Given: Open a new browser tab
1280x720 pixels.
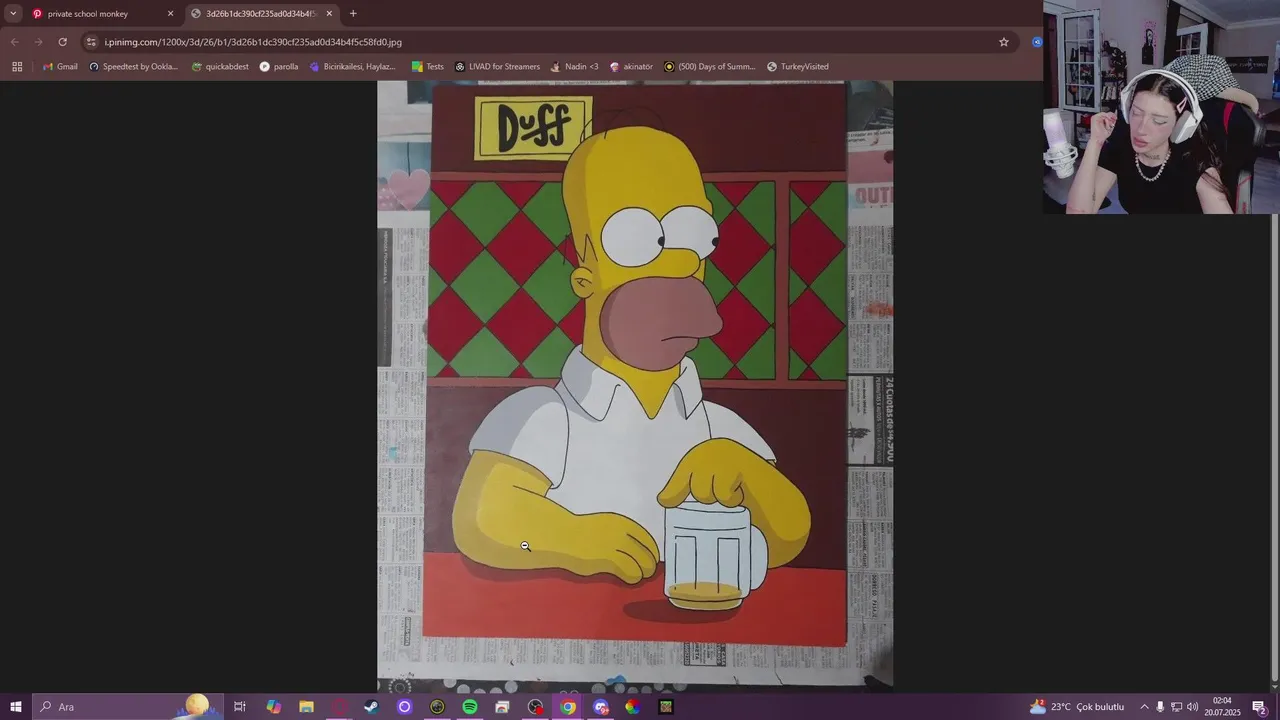Looking at the screenshot, I should (x=353, y=14).
